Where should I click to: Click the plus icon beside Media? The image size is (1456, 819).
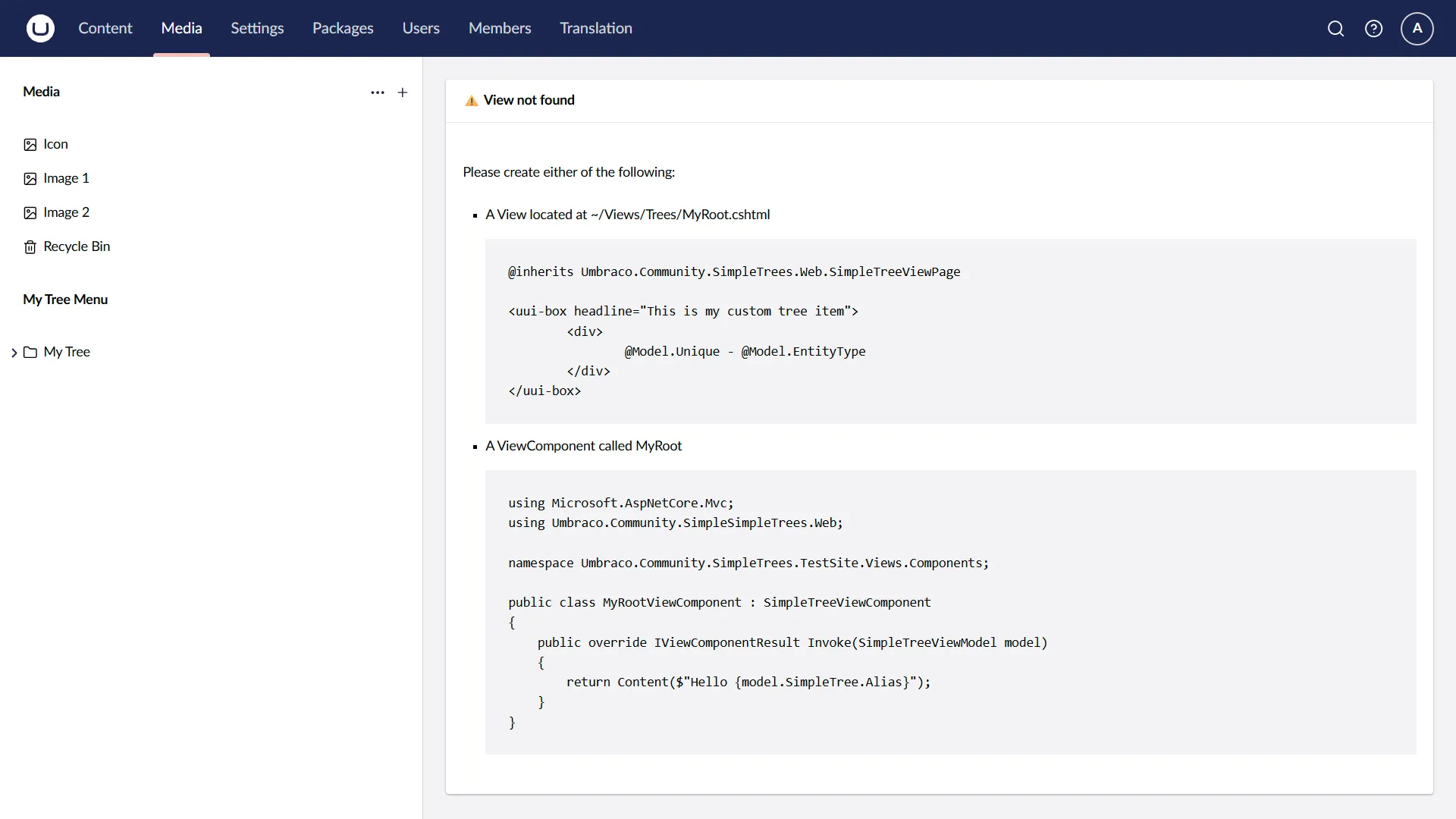point(403,93)
